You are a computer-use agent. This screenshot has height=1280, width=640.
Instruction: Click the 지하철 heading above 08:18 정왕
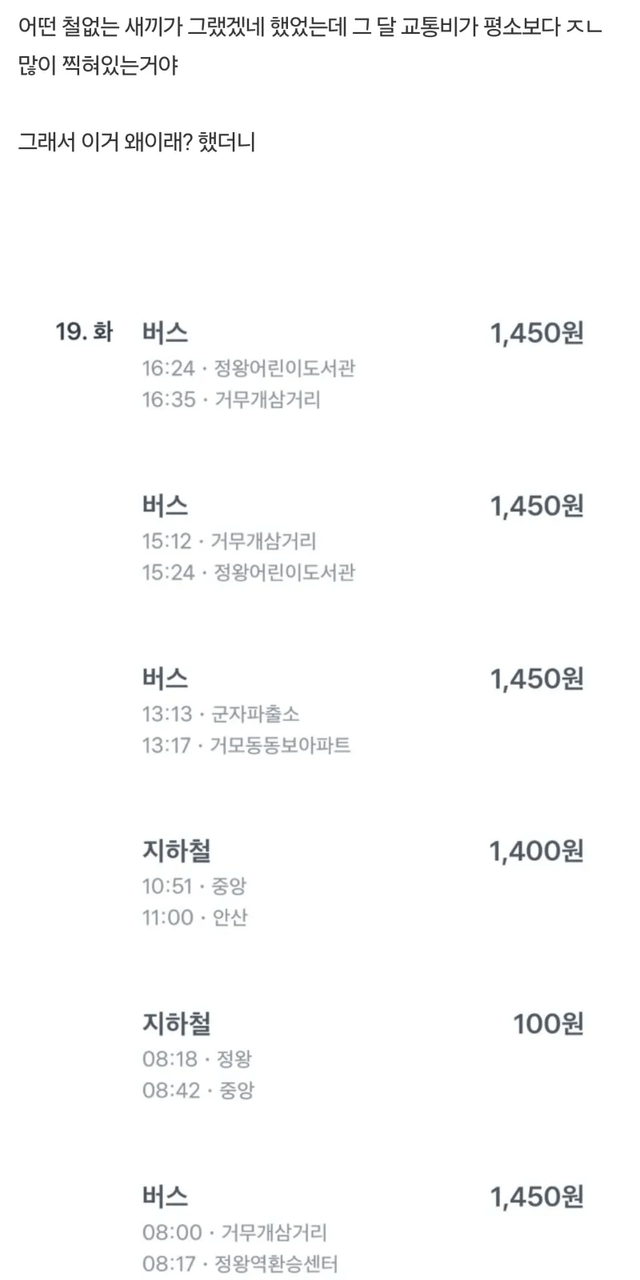(x=176, y=1024)
